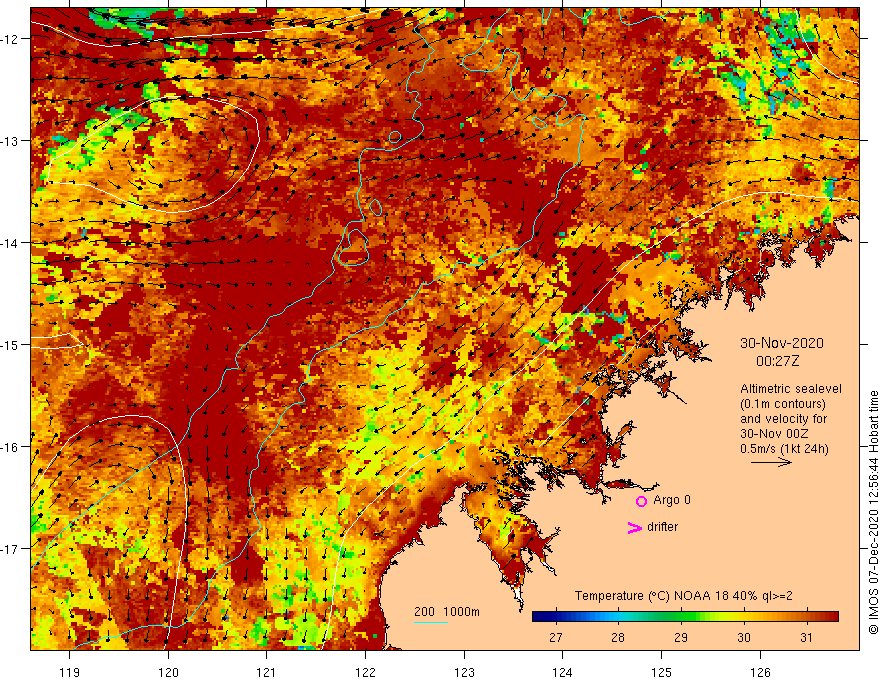The image size is (880, 680).
Task: Click the date label 30-Nov-2020
Action: pos(782,343)
